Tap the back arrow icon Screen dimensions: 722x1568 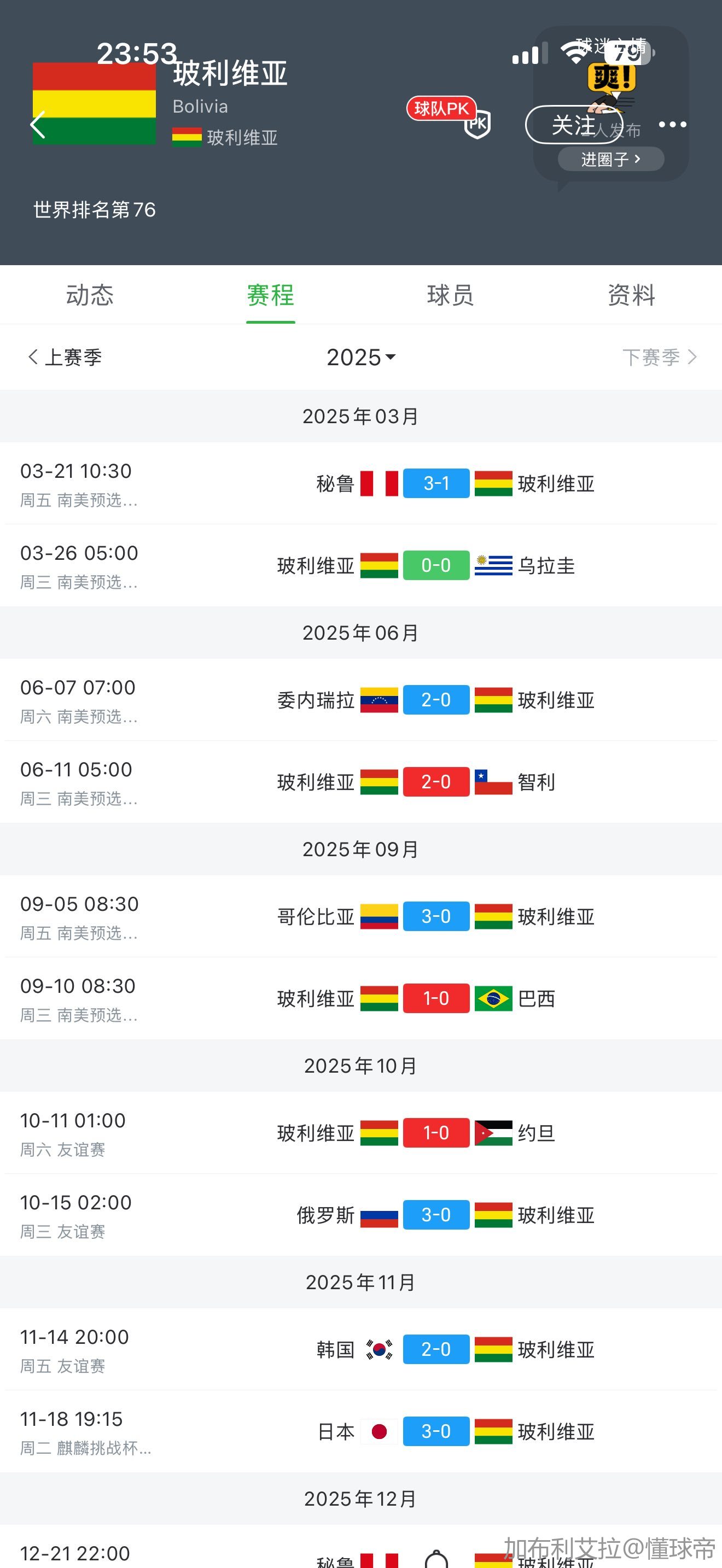coord(38,125)
